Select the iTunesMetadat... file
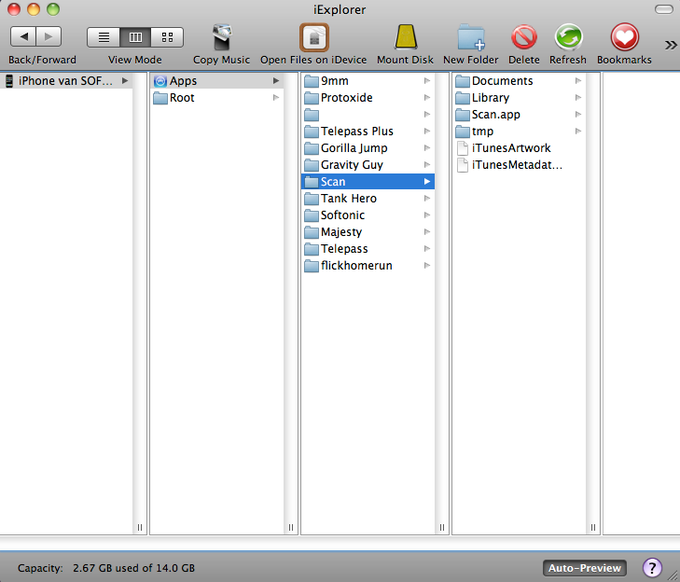 click(519, 165)
